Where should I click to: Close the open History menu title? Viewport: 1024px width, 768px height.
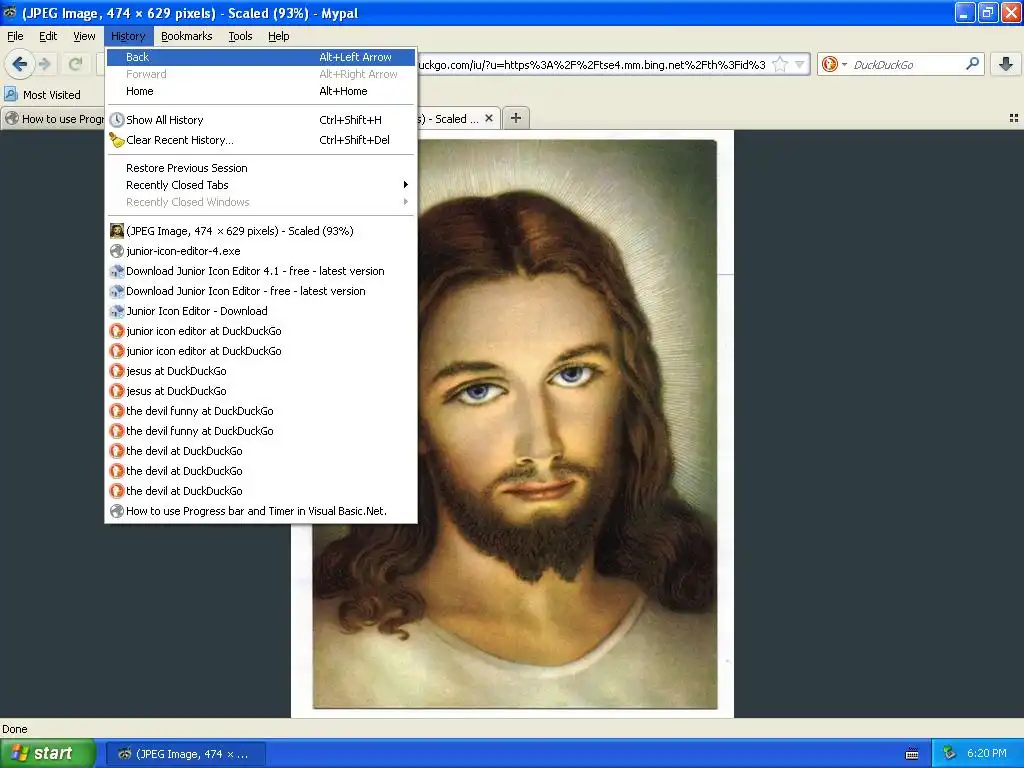click(128, 36)
